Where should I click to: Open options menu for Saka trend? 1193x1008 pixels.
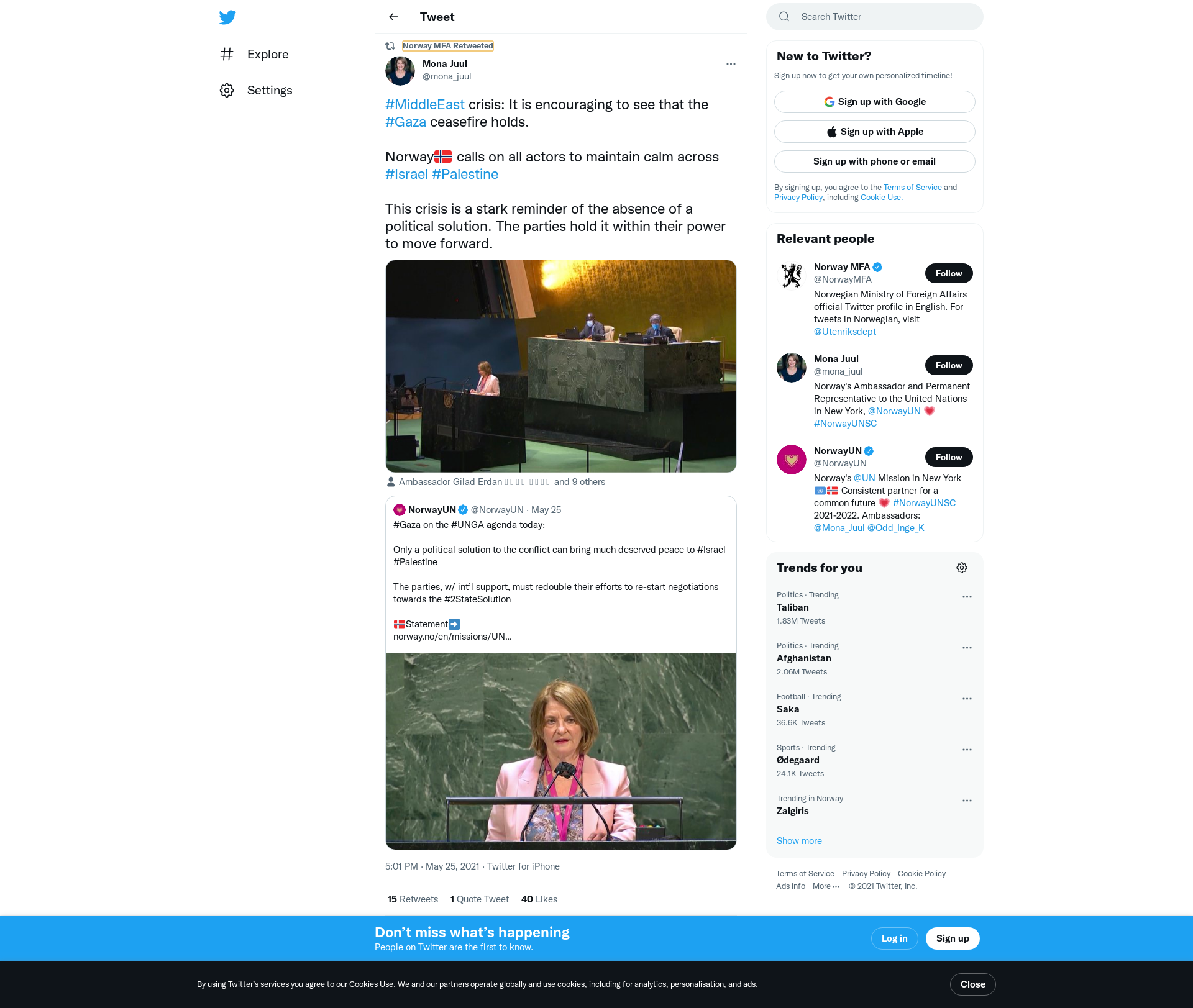[x=967, y=699]
